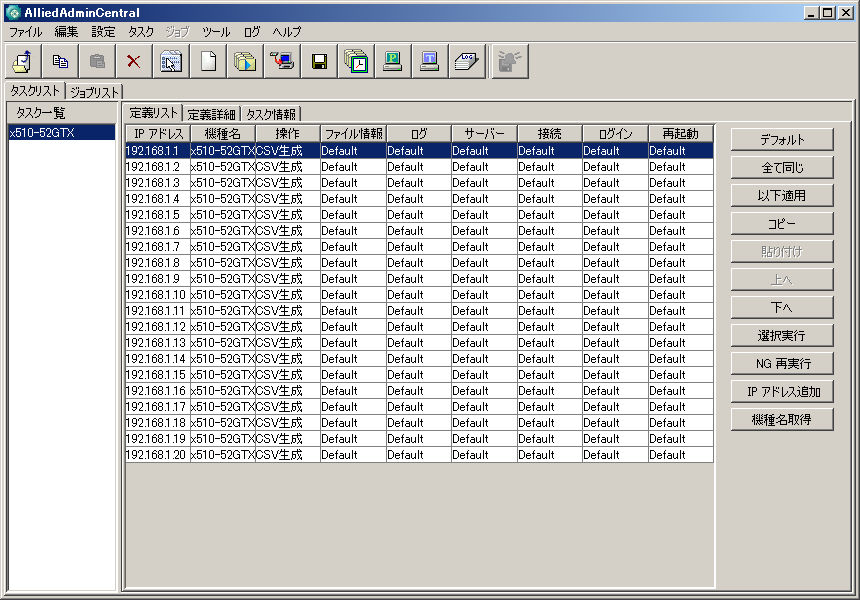Click the 選択実行 button
Screen dimensions: 860x600
click(782, 336)
